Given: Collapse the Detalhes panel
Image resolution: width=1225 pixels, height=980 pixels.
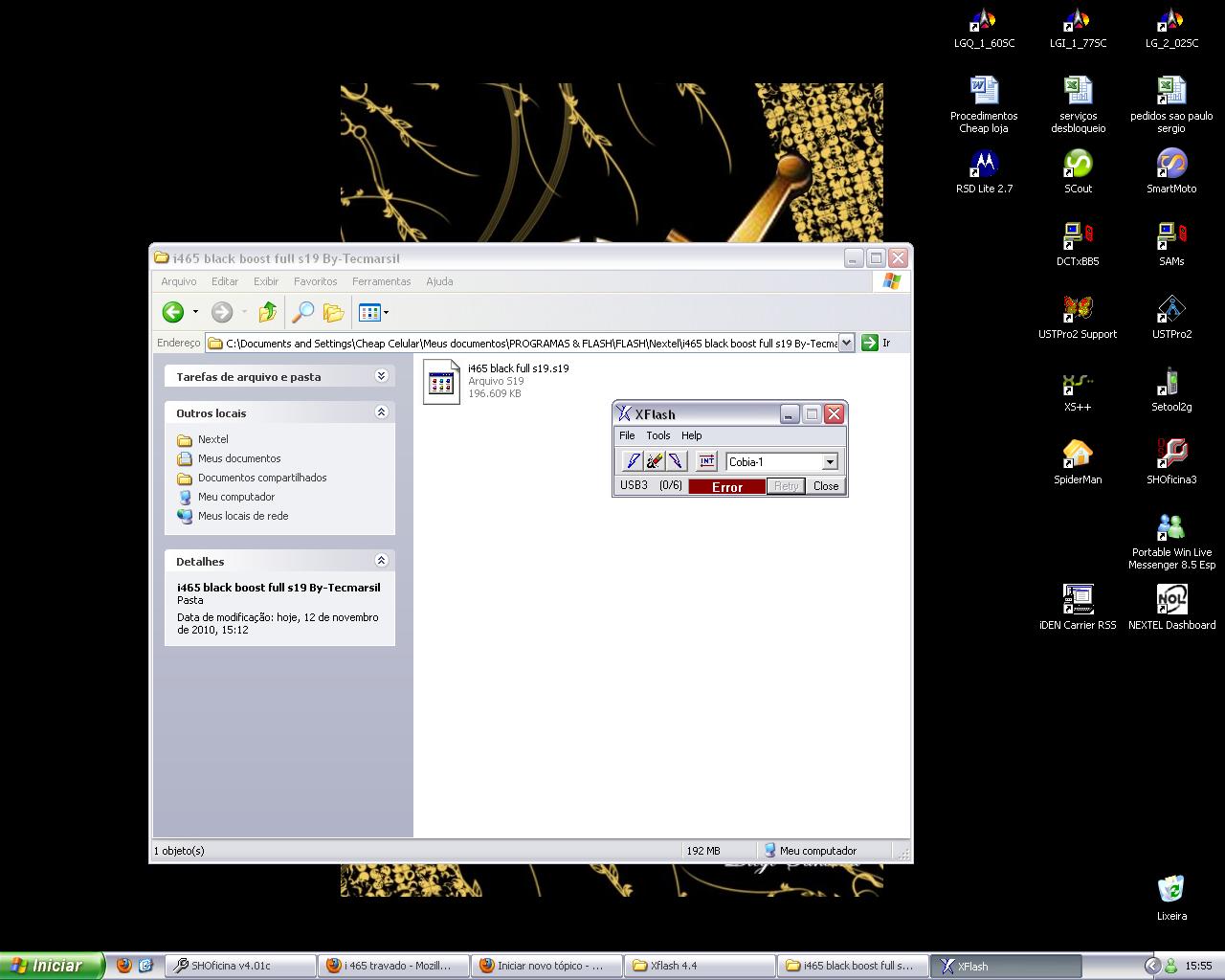Looking at the screenshot, I should coord(381,561).
